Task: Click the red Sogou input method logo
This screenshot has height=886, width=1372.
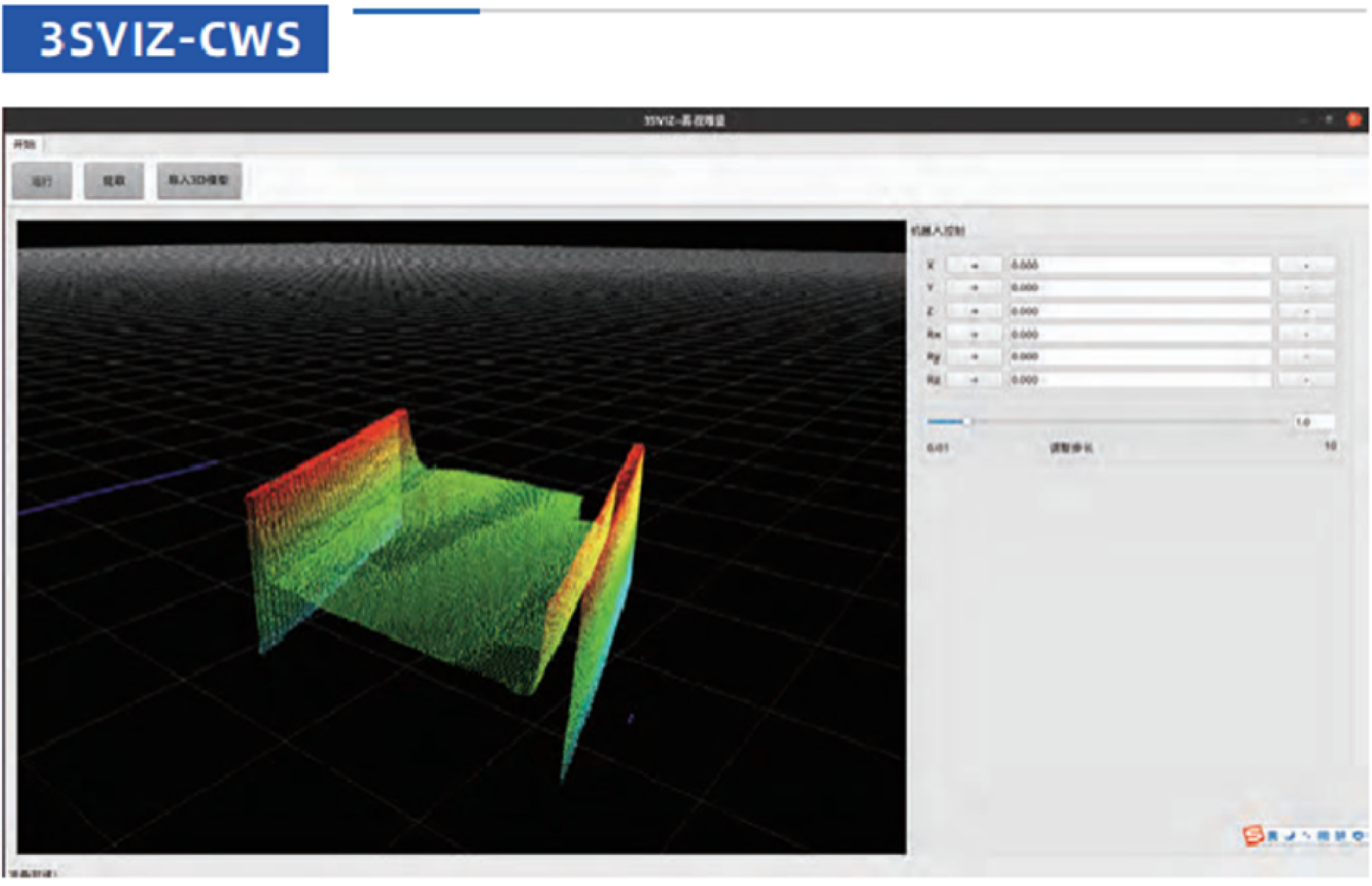Action: coord(1253,836)
